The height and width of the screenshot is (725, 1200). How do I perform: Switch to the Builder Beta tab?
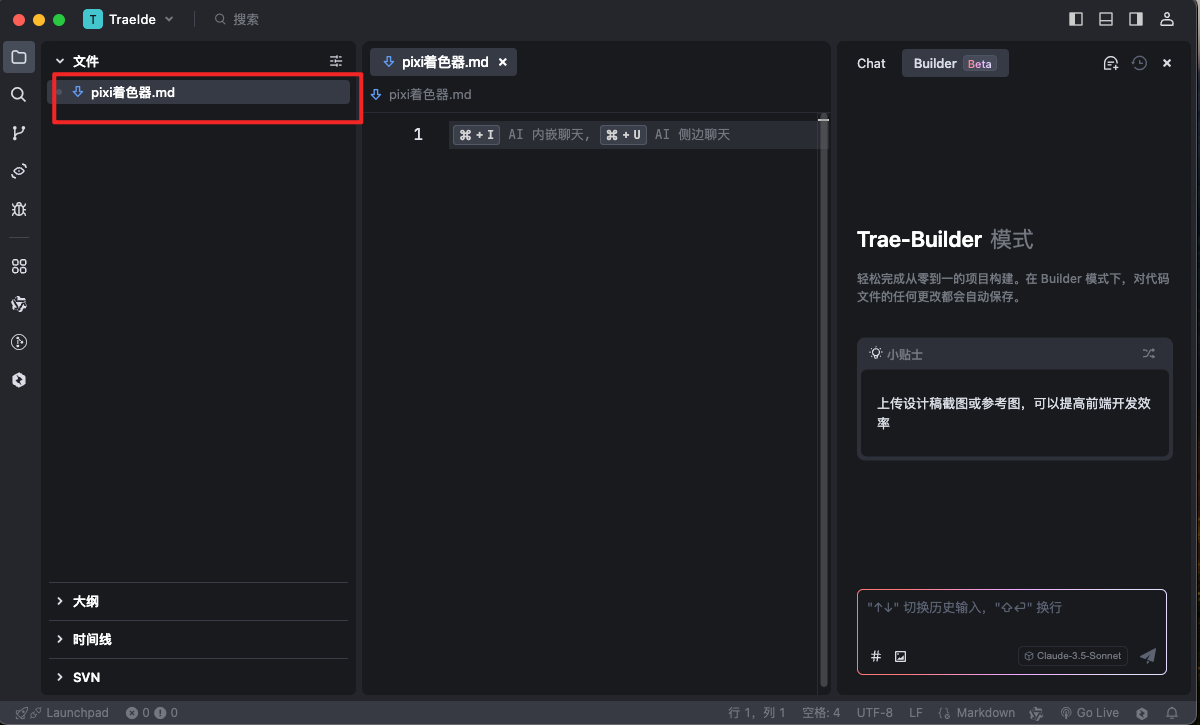pyautogui.click(x=955, y=63)
